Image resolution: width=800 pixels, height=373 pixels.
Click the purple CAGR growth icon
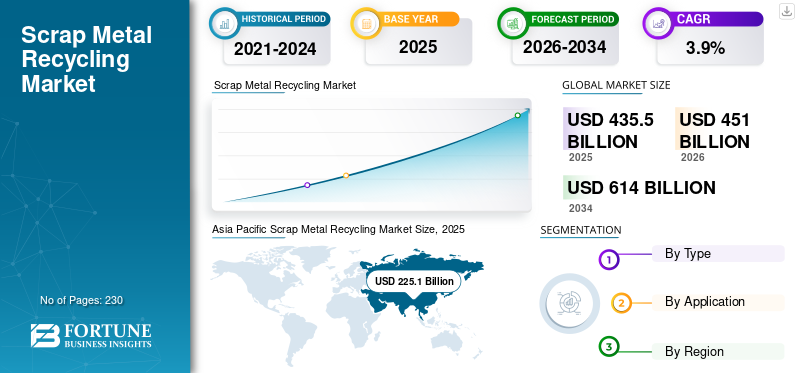[658, 22]
